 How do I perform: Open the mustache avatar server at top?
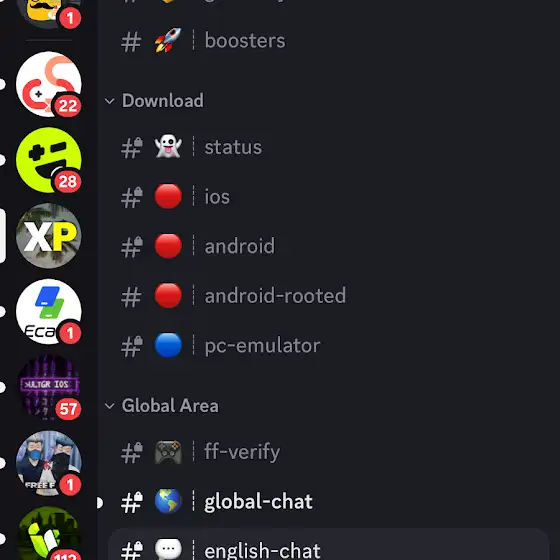pyautogui.click(x=49, y=11)
